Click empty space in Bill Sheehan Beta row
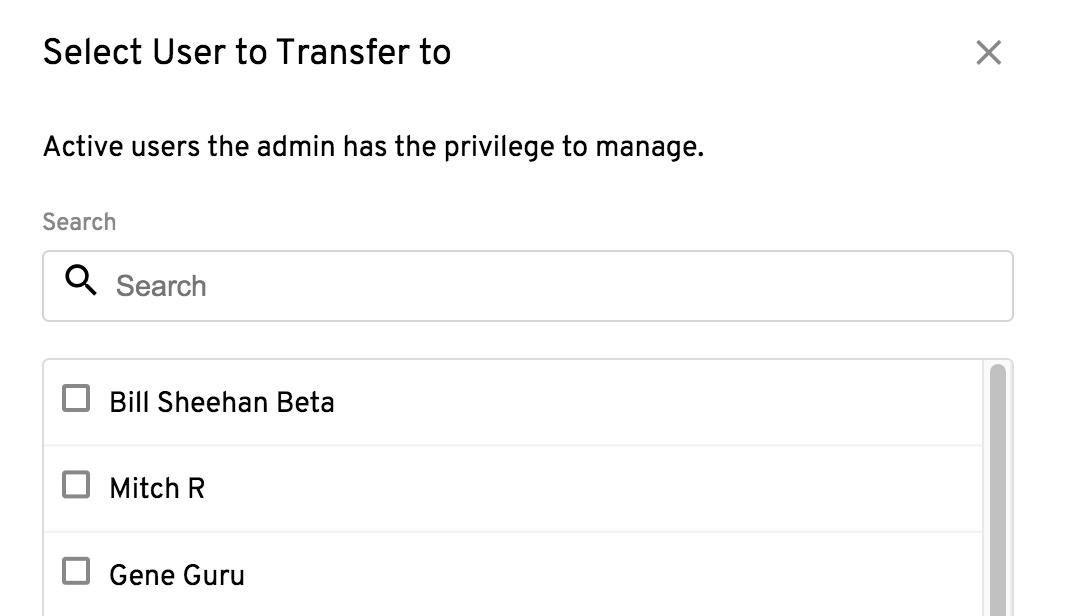 pyautogui.click(x=653, y=403)
